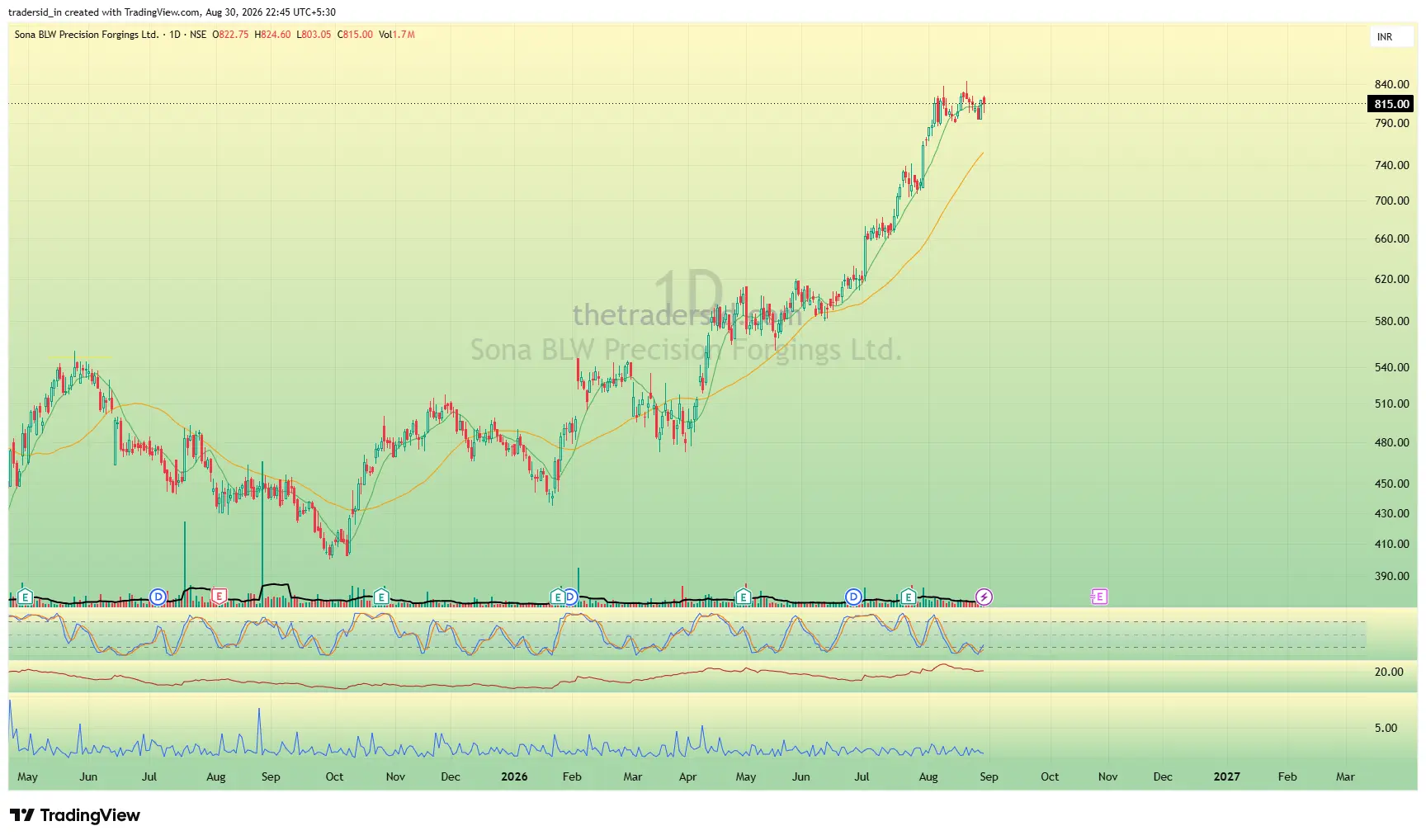
Task: Click the purple lightning bolt latest-update marker
Action: (x=984, y=597)
